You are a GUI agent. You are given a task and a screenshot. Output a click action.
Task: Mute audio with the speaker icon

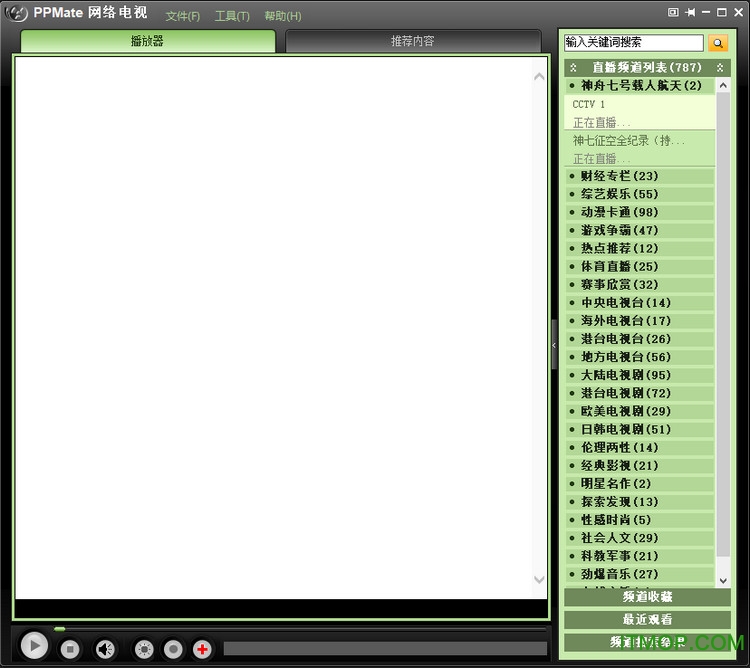point(105,649)
